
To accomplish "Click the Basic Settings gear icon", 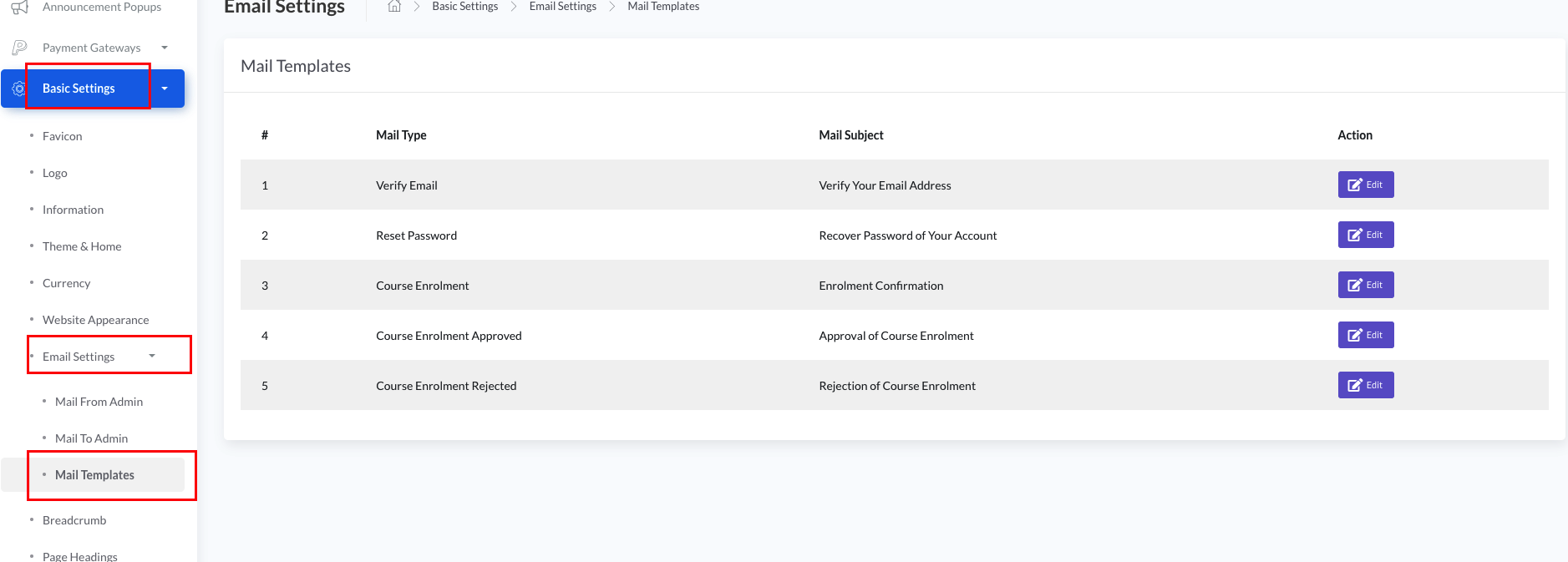I will click(18, 89).
